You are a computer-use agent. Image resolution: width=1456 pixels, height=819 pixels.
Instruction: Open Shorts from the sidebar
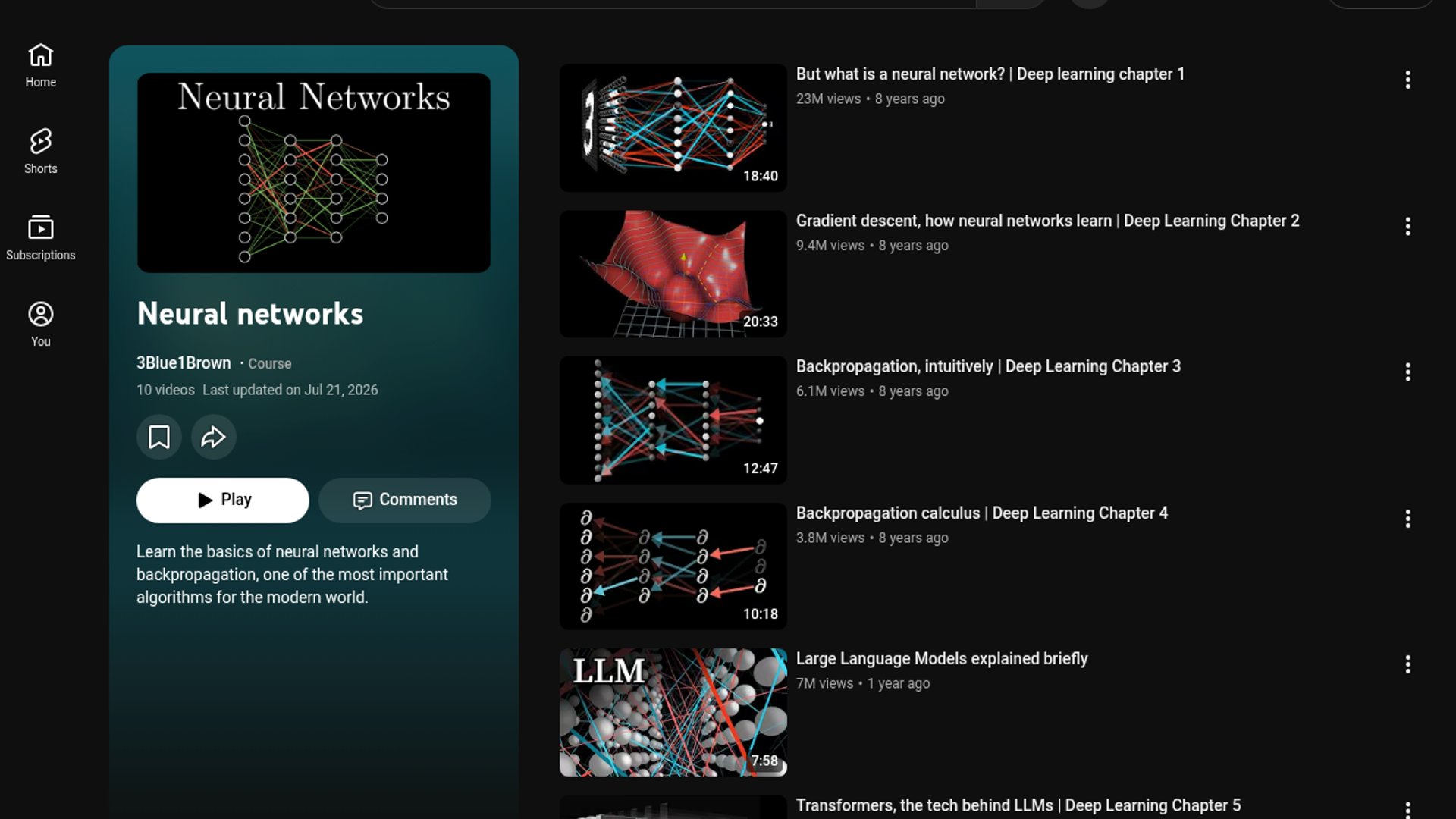(41, 152)
